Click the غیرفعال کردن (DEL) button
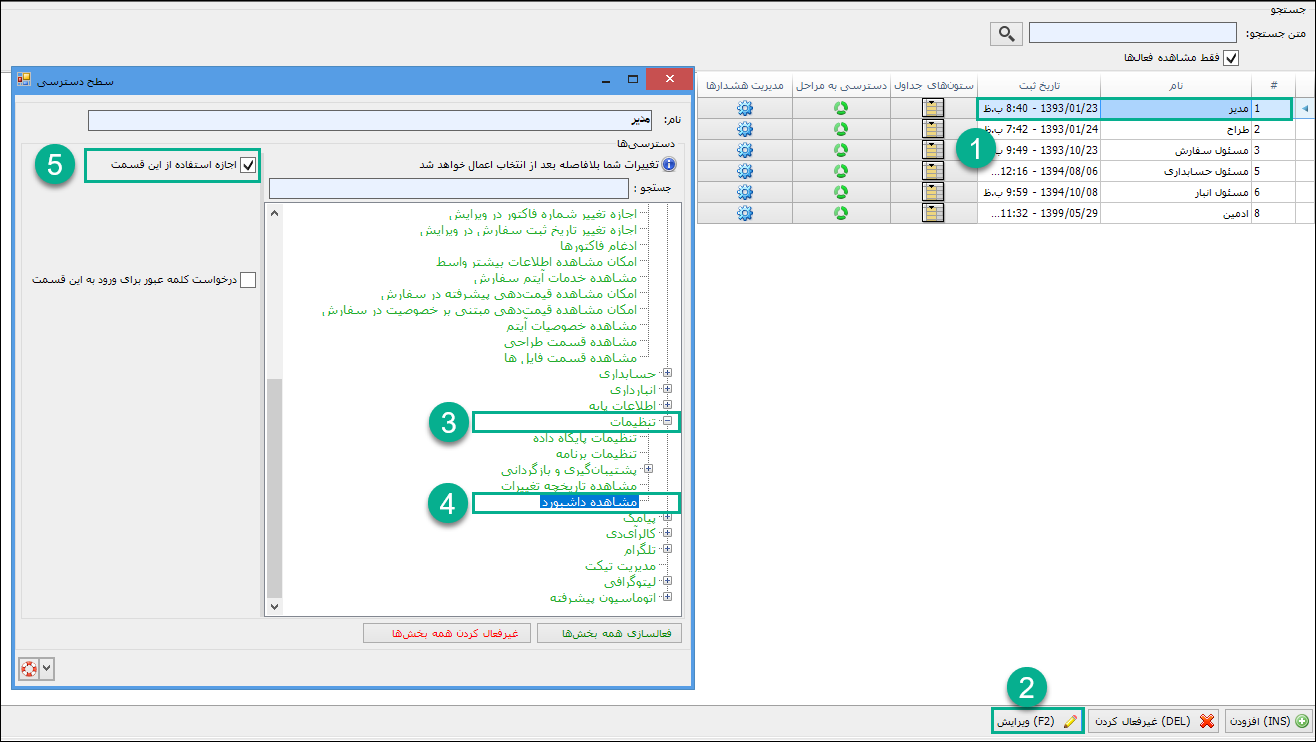 pos(1154,721)
